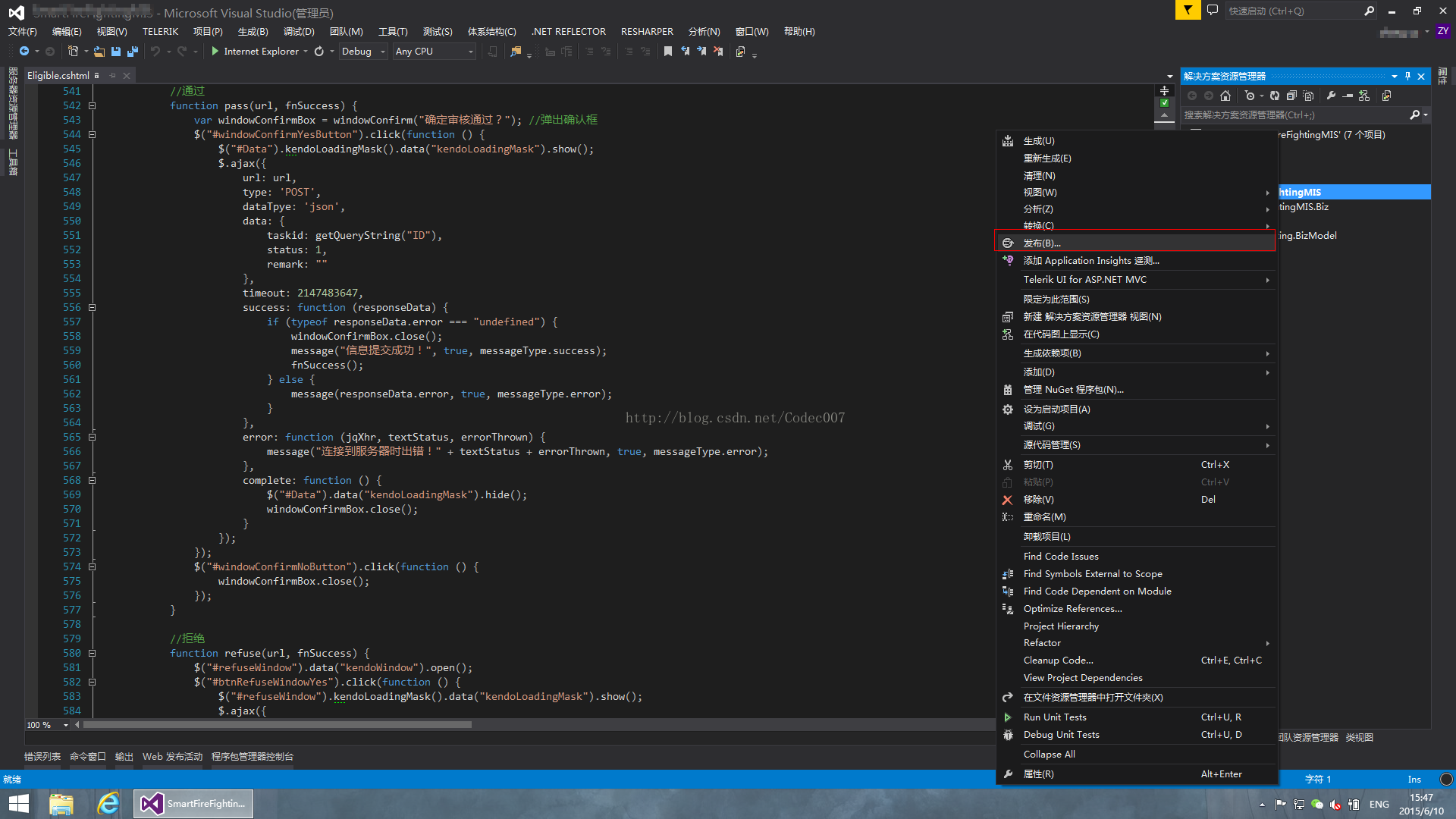Click the Properties wrench icon in Solution Explorer
Viewport: 1456px width, 819px height.
coord(1331,96)
